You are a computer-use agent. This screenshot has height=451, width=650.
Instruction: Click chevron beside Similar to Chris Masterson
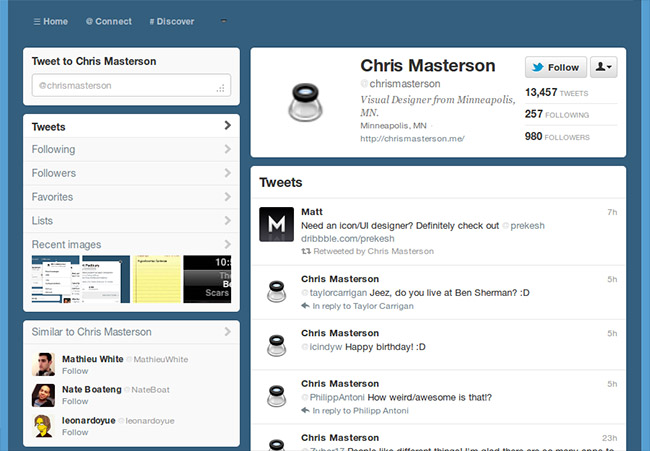228,331
